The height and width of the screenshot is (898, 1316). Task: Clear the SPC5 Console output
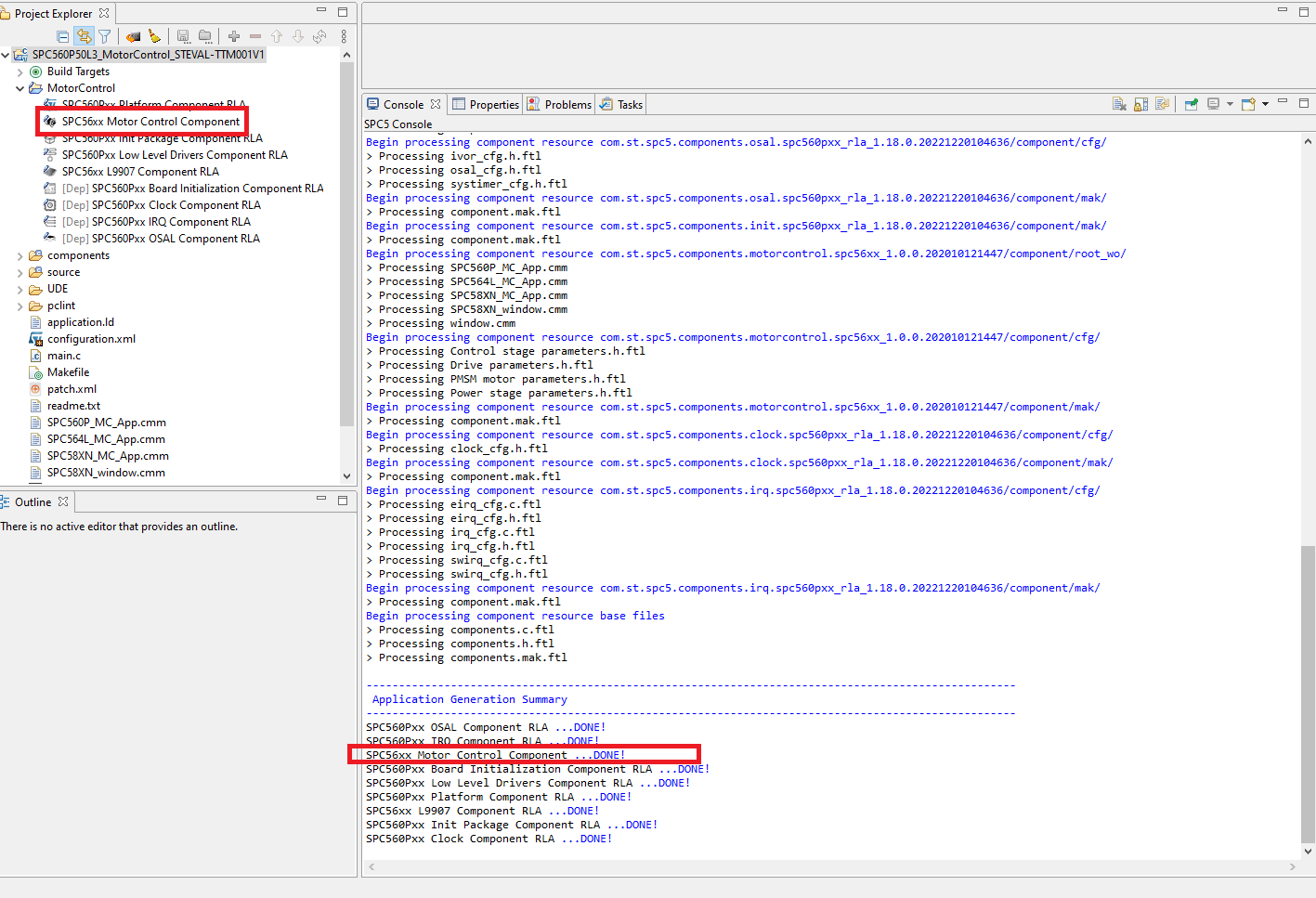[x=1117, y=104]
